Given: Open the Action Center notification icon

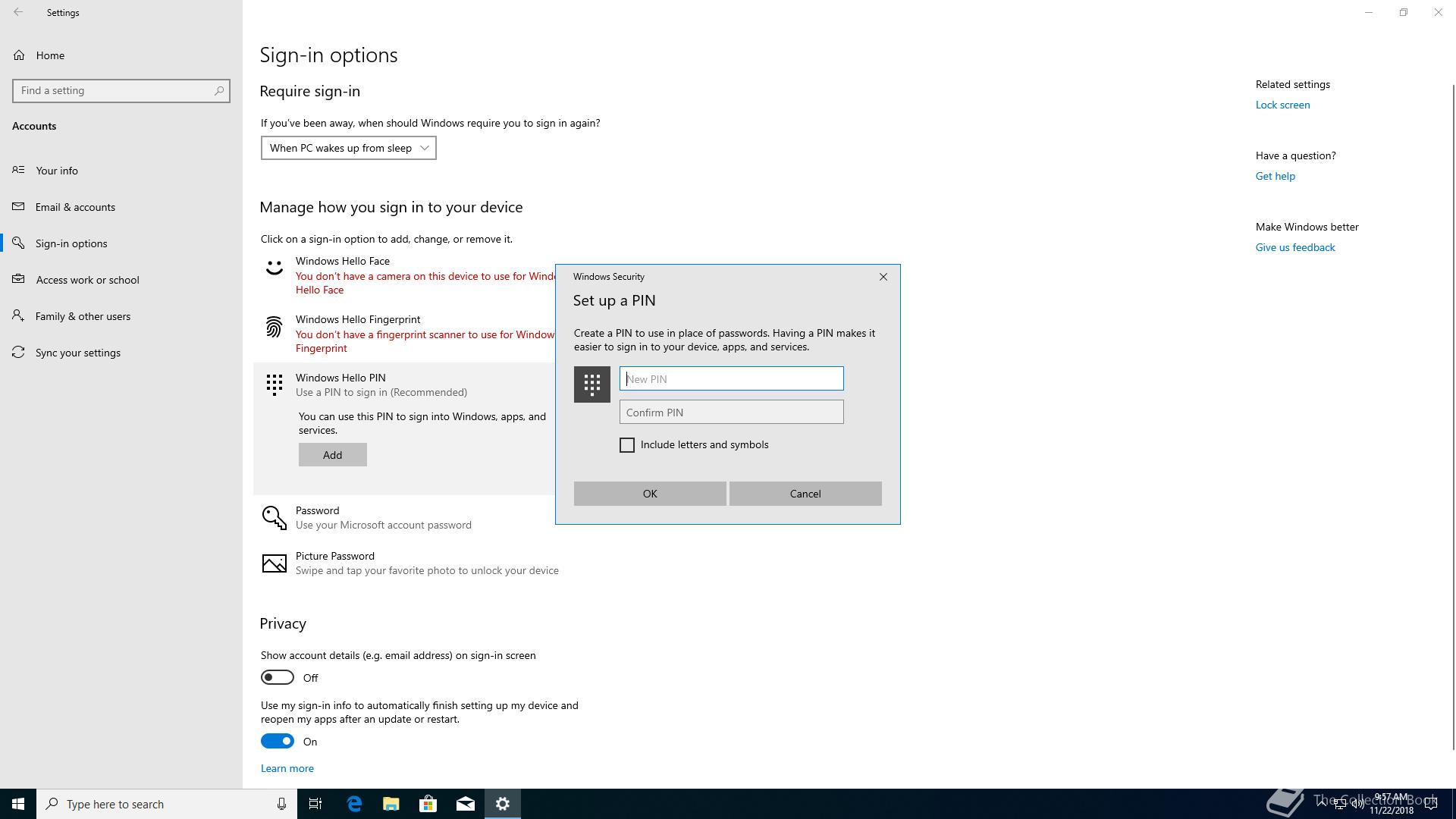Looking at the screenshot, I should tap(1431, 804).
